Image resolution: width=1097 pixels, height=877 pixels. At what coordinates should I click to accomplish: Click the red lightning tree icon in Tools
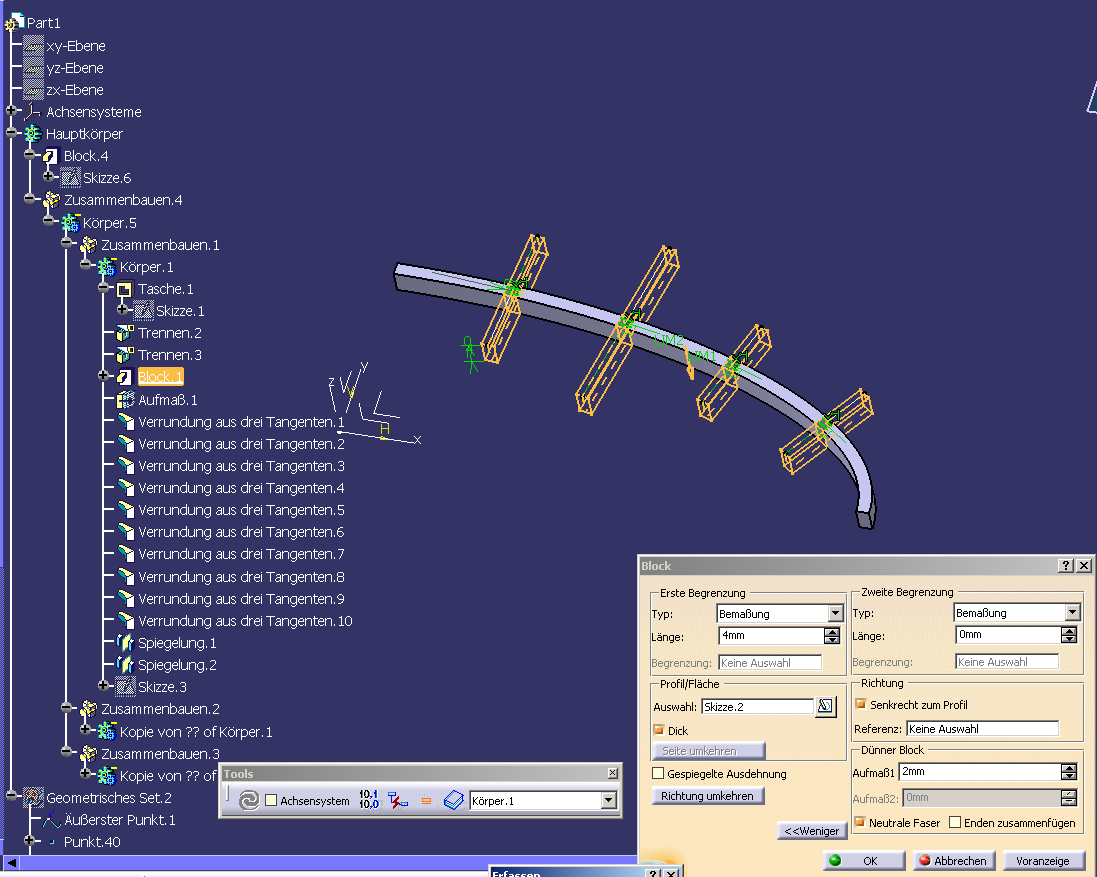click(397, 800)
